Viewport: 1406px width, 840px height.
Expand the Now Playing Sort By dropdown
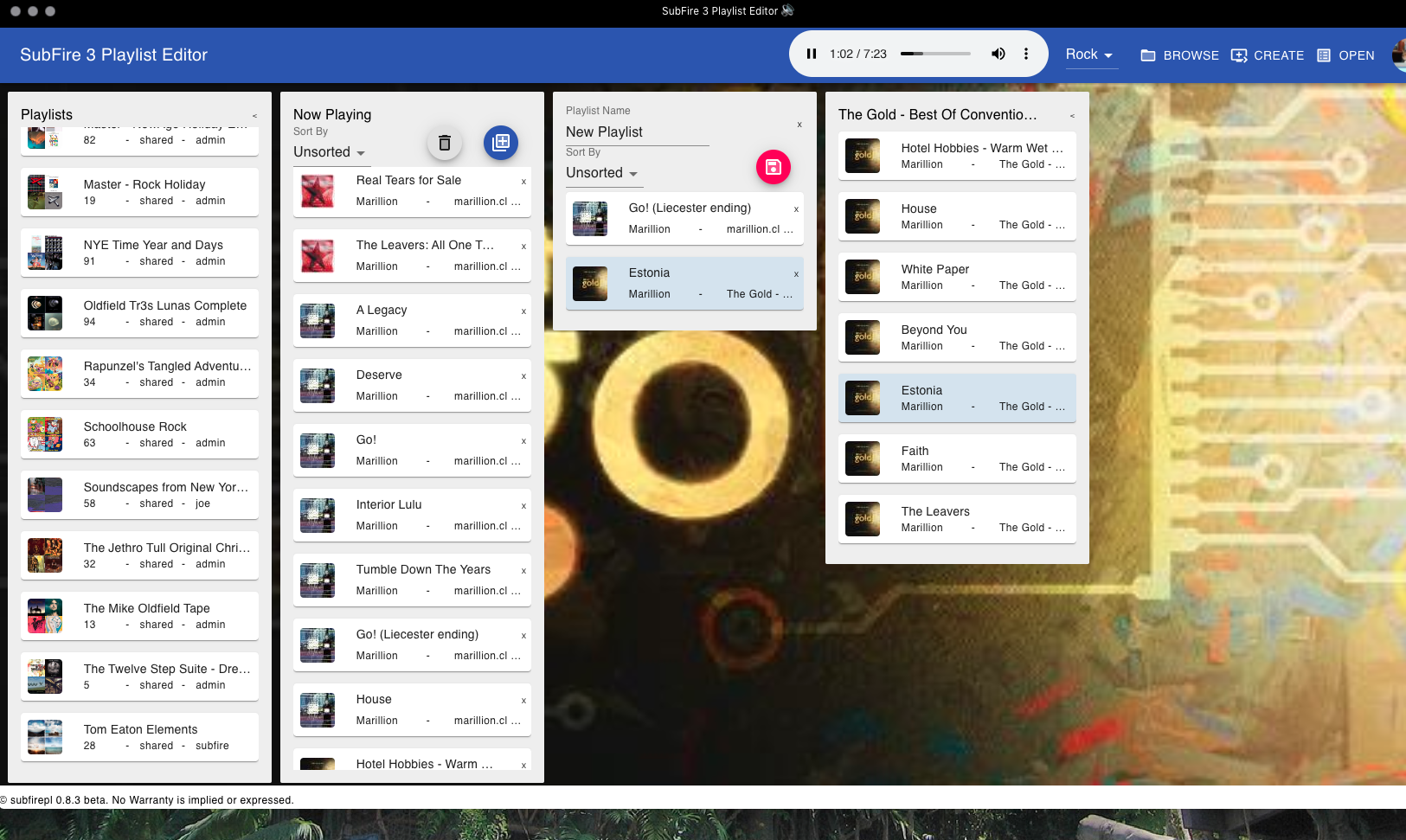(331, 152)
